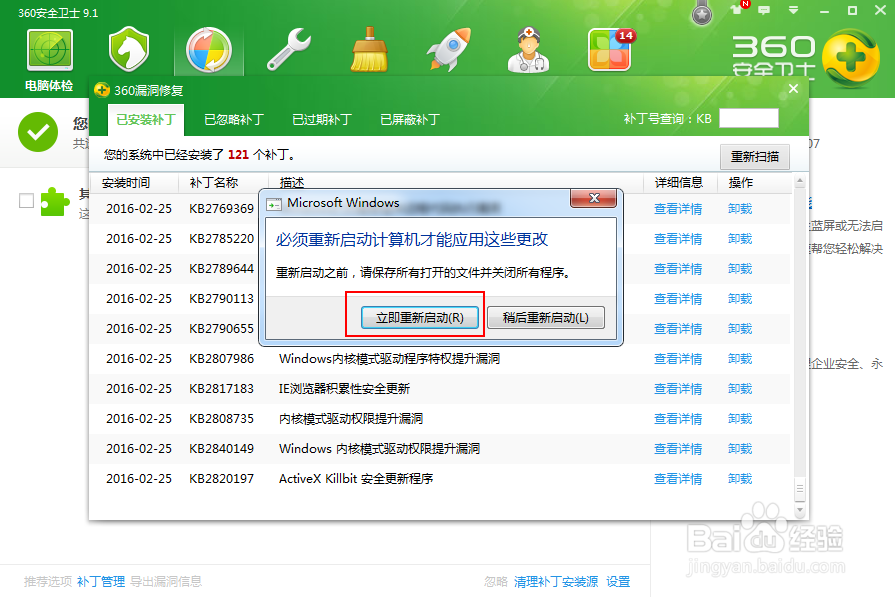Sort by 安装时间 column header
This screenshot has height=597, width=895.
tap(126, 183)
